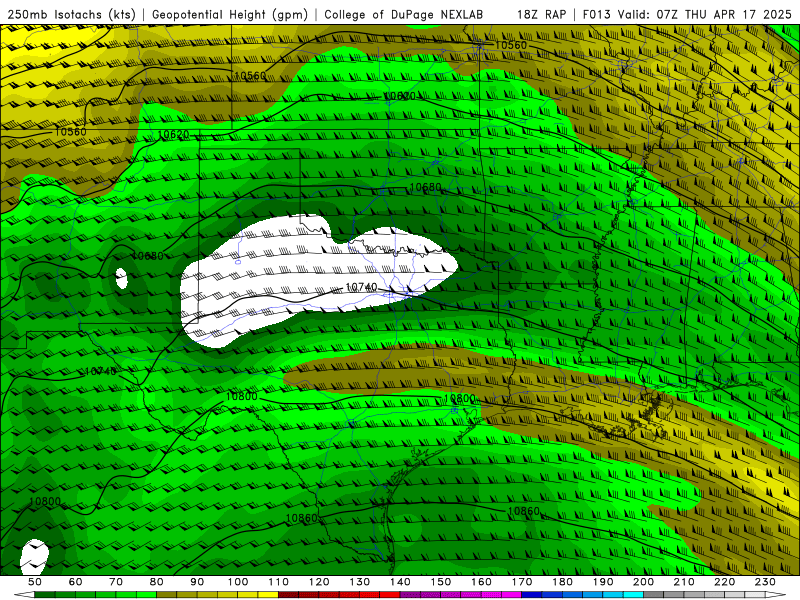Select the 150 label on the color bar

(441, 582)
